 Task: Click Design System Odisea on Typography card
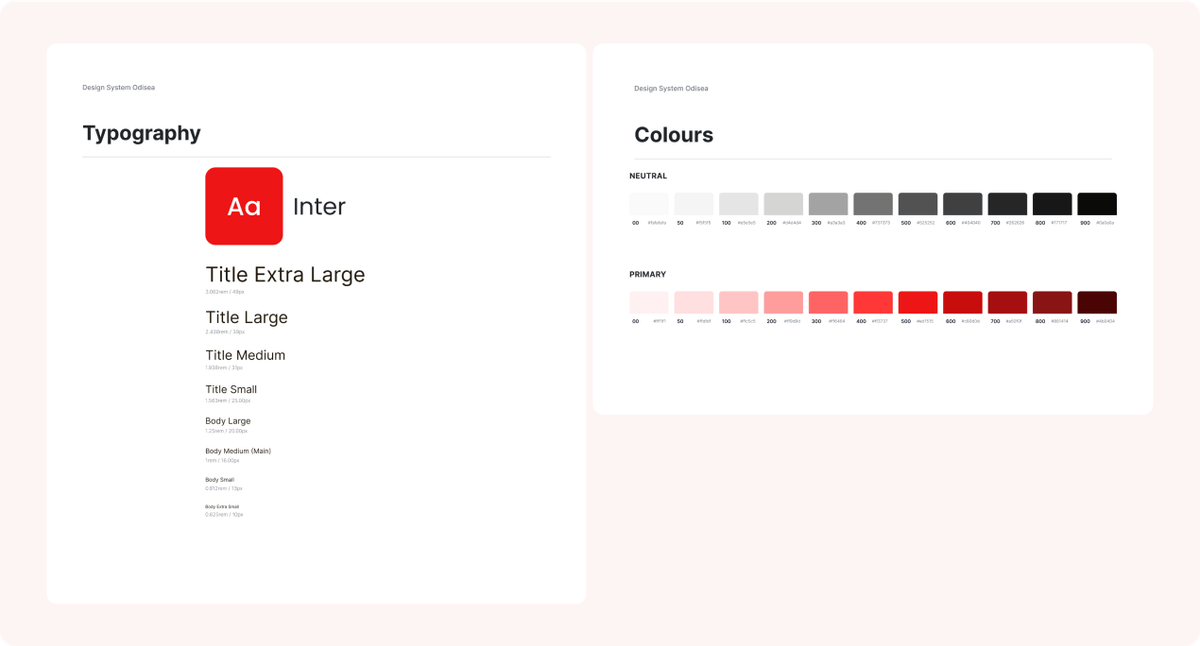(x=118, y=87)
